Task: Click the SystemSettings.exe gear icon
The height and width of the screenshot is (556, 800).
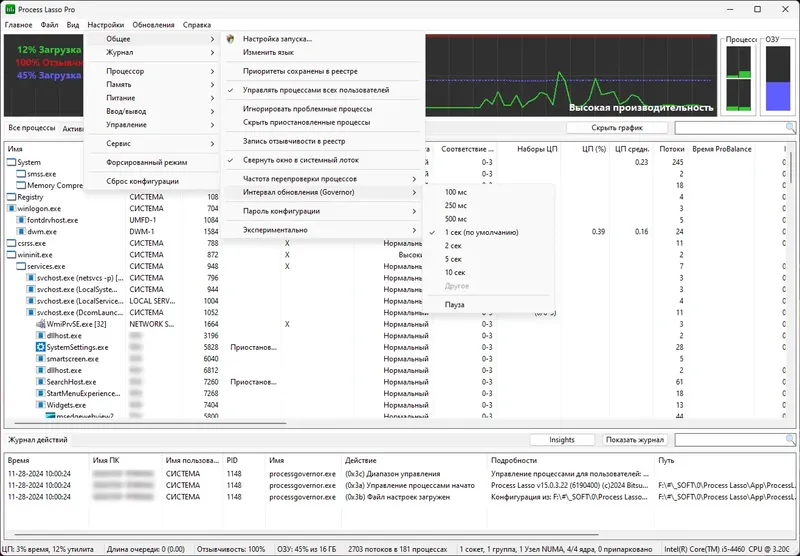Action: tap(41, 347)
